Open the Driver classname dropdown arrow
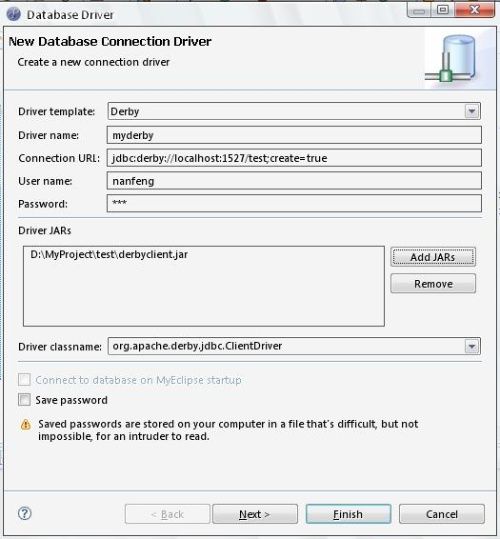This screenshot has height=539, width=500. point(472,346)
